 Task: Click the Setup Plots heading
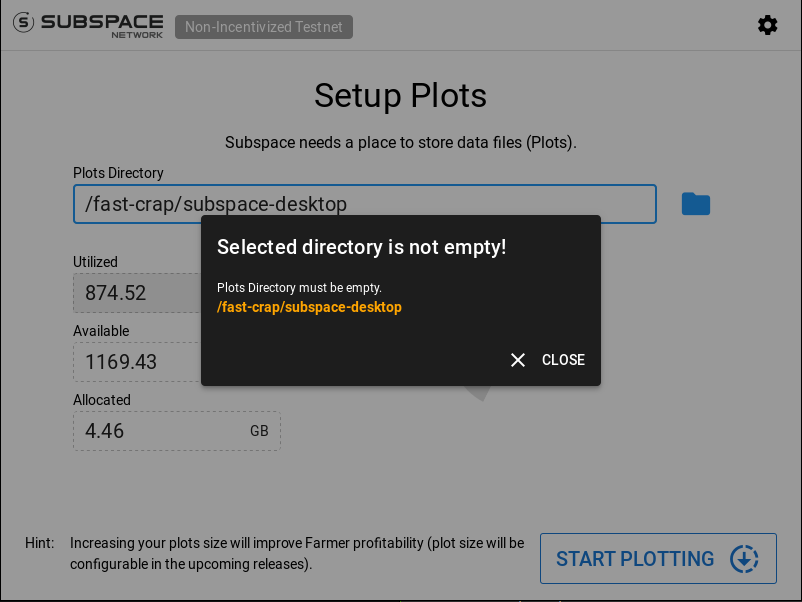pyautogui.click(x=400, y=96)
